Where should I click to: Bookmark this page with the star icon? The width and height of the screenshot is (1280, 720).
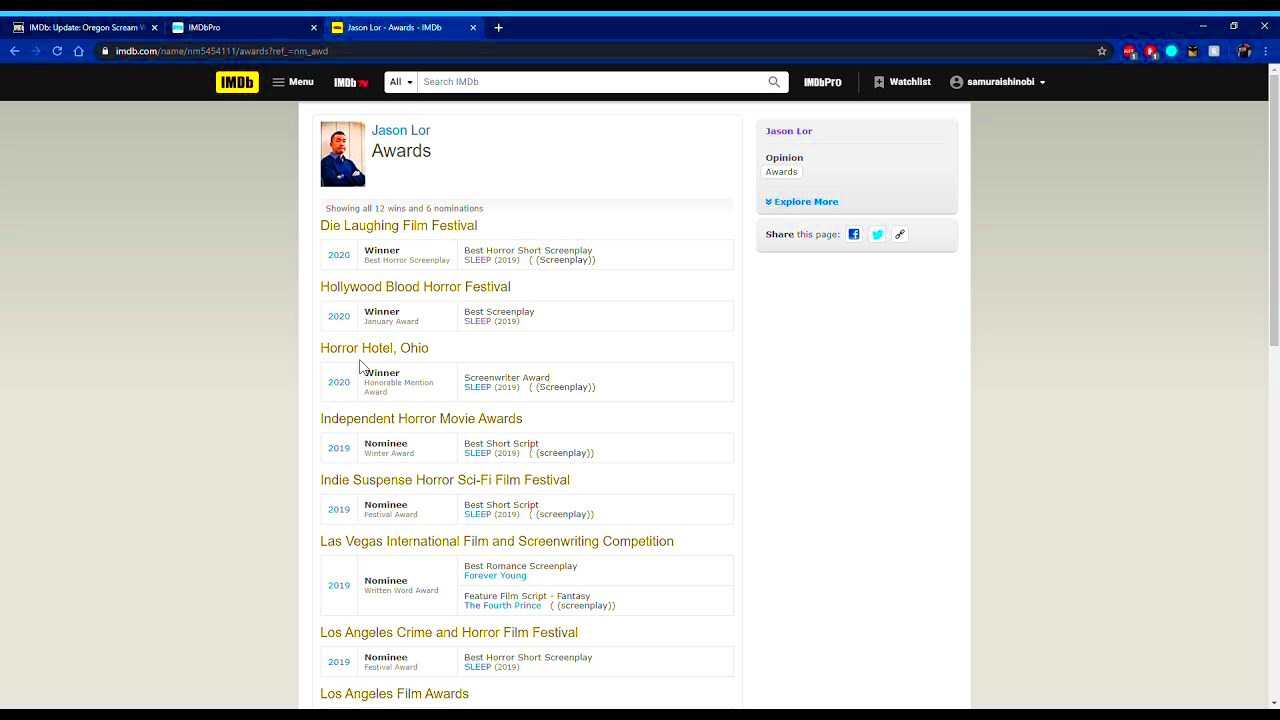coord(1102,51)
